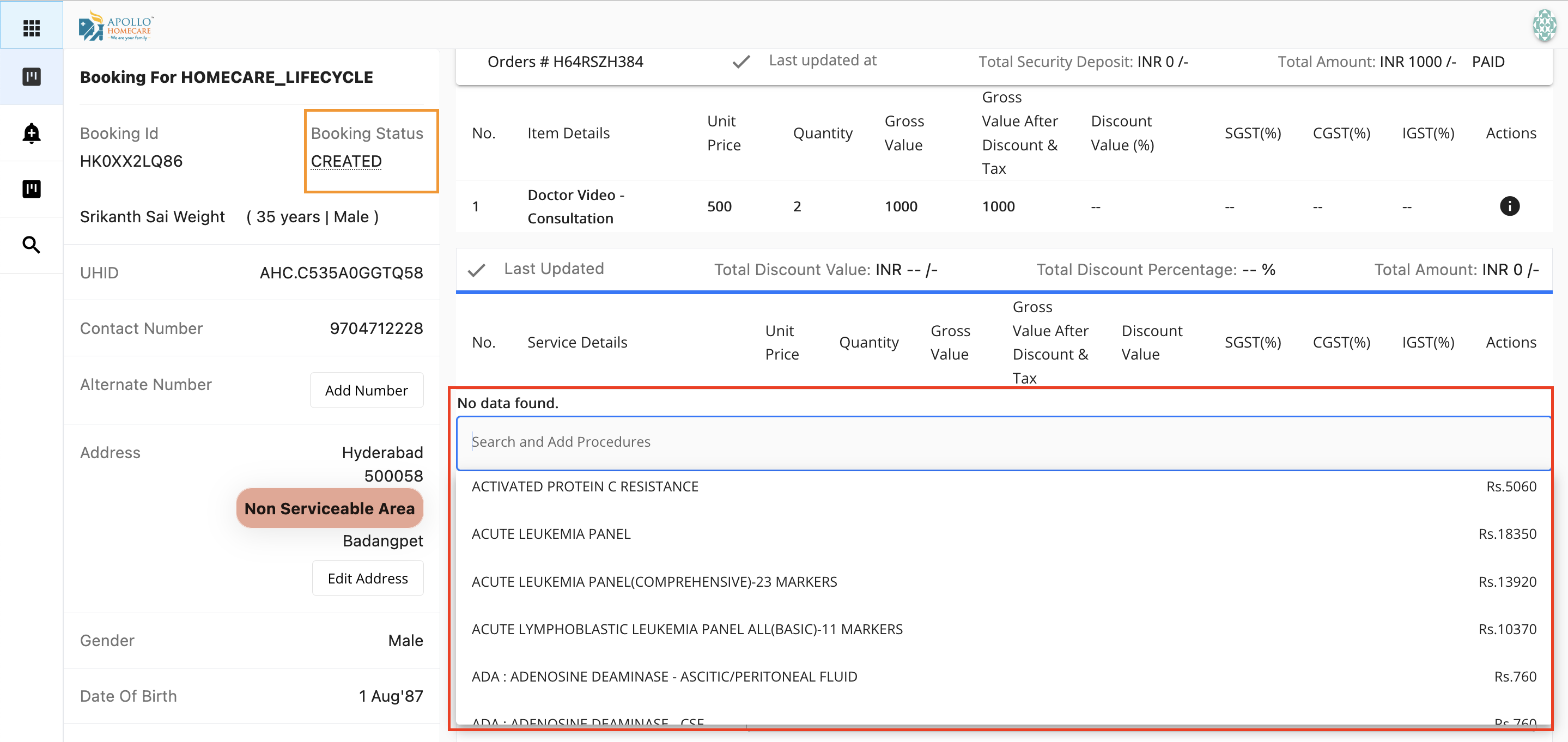The width and height of the screenshot is (1568, 742).
Task: Open the search magnifier icon in sidebar
Action: click(31, 245)
